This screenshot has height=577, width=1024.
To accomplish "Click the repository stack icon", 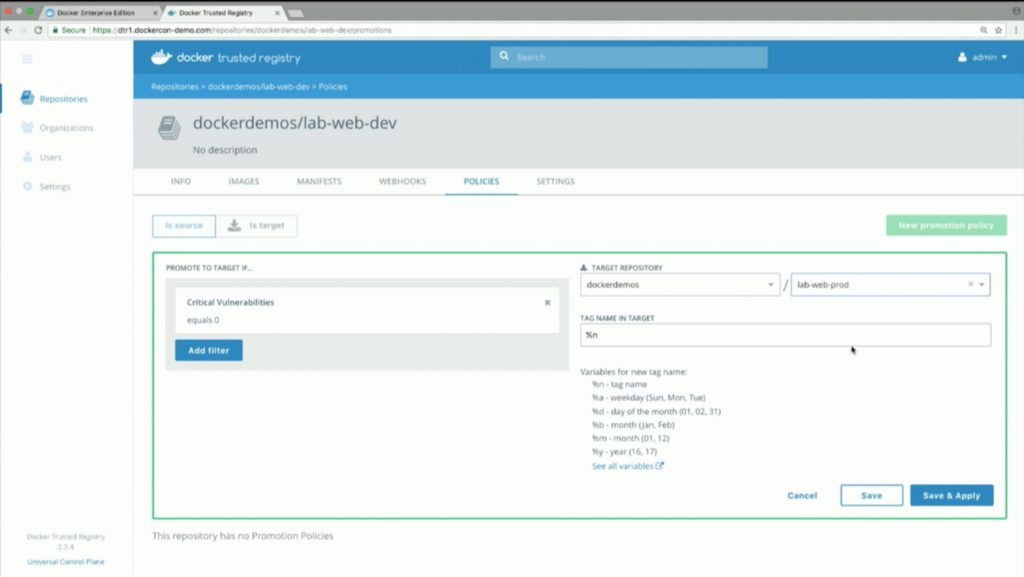I will [169, 127].
